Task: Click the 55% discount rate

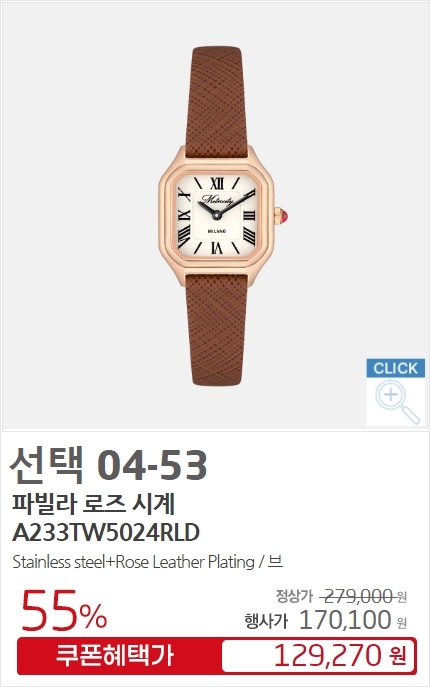Action: pyautogui.click(x=64, y=610)
